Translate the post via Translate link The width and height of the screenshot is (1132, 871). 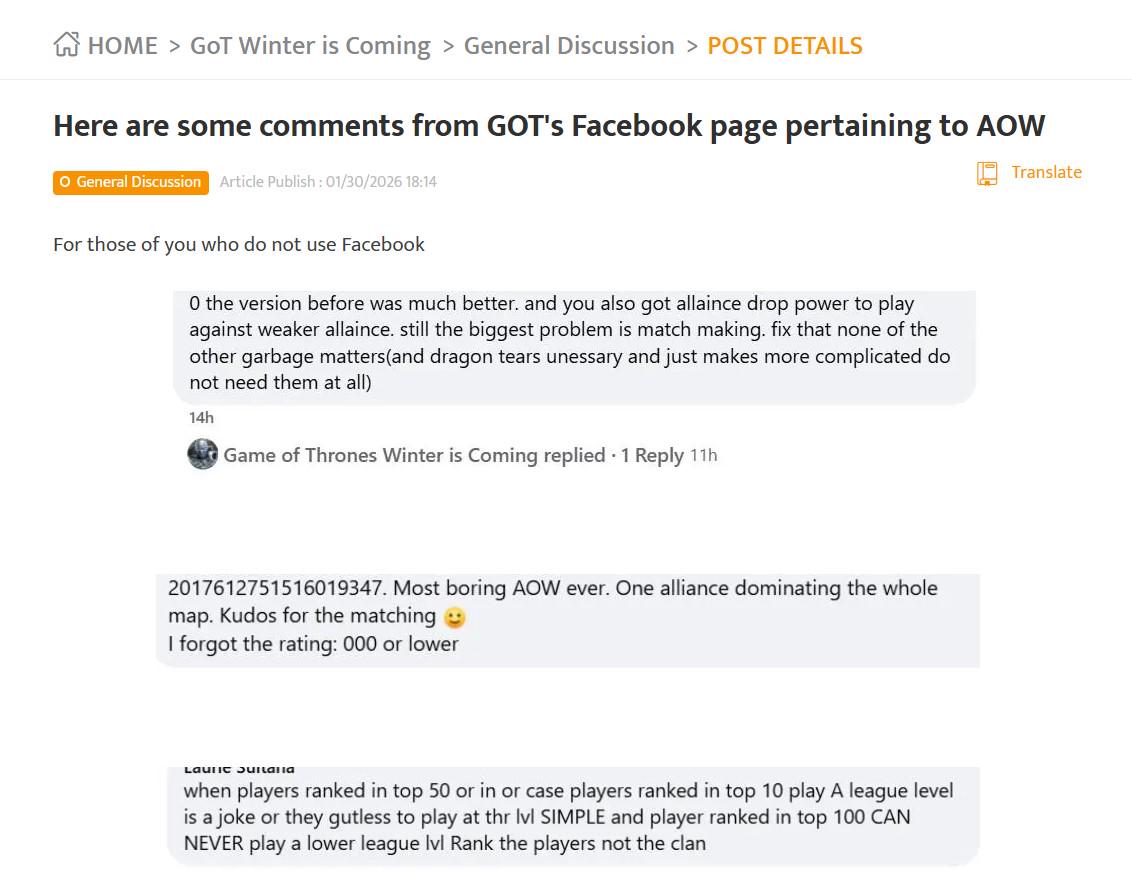click(x=1046, y=172)
